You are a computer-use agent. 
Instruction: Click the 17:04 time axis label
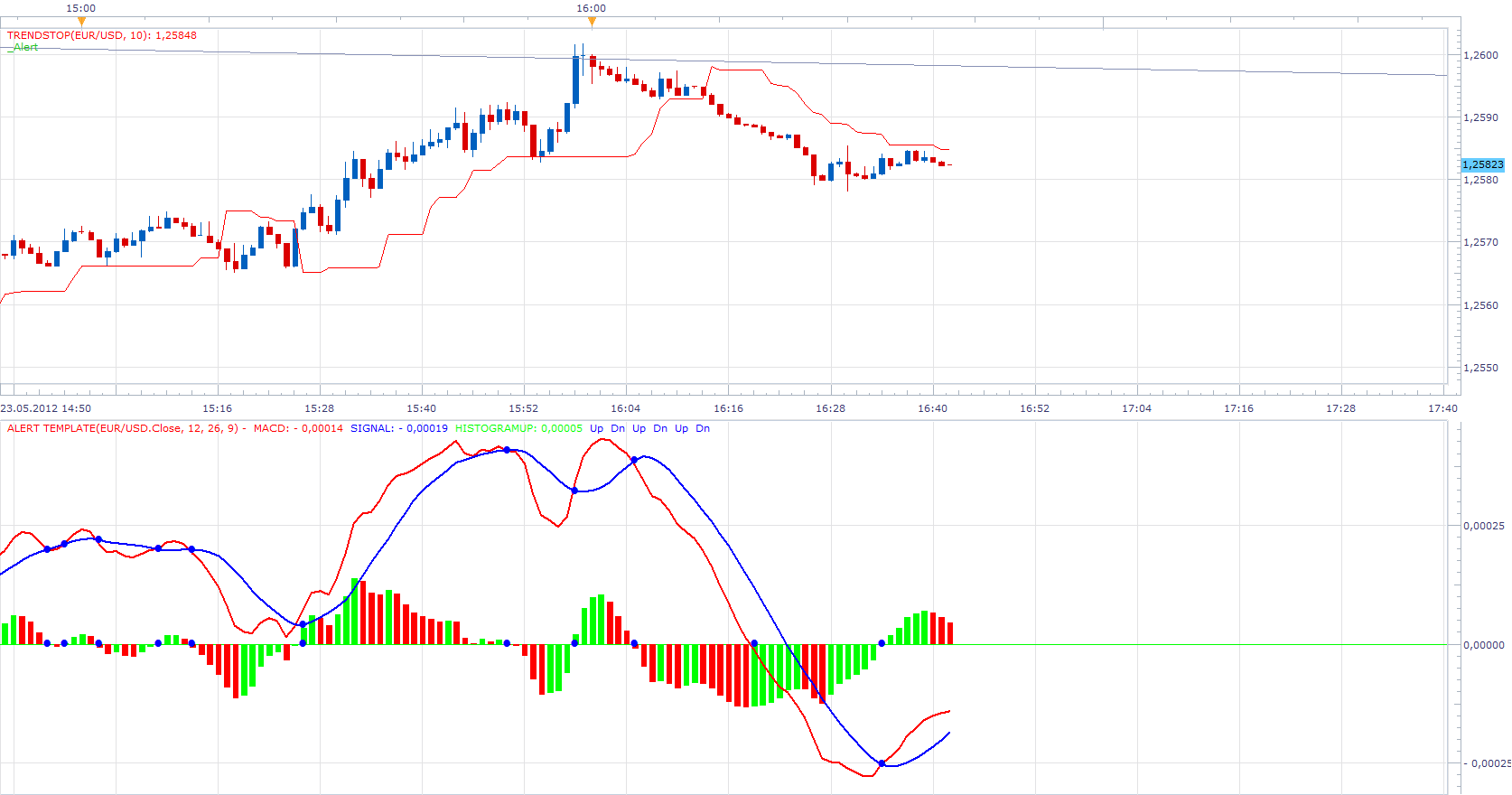coord(1136,408)
